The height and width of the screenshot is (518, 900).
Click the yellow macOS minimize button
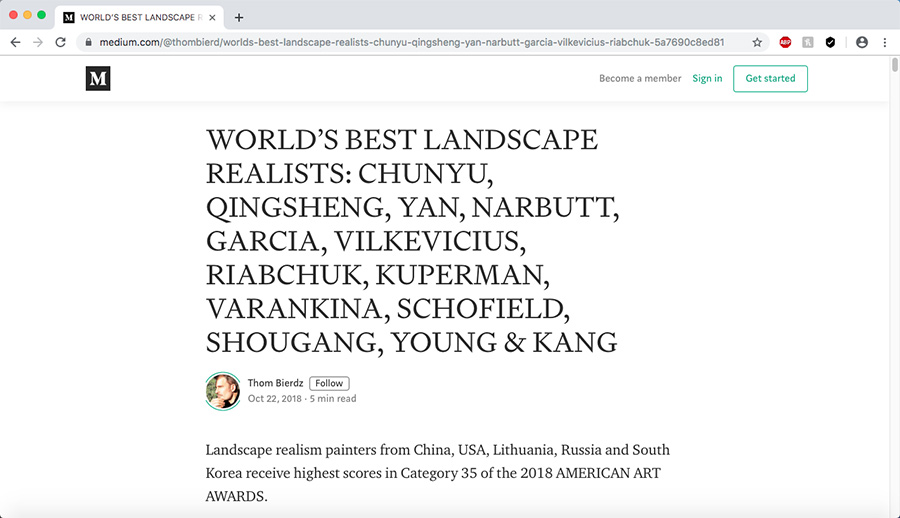click(x=27, y=15)
